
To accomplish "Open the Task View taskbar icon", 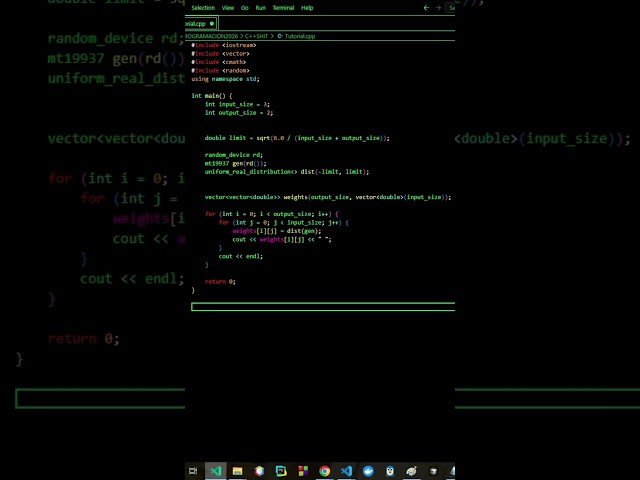I will coord(193,471).
